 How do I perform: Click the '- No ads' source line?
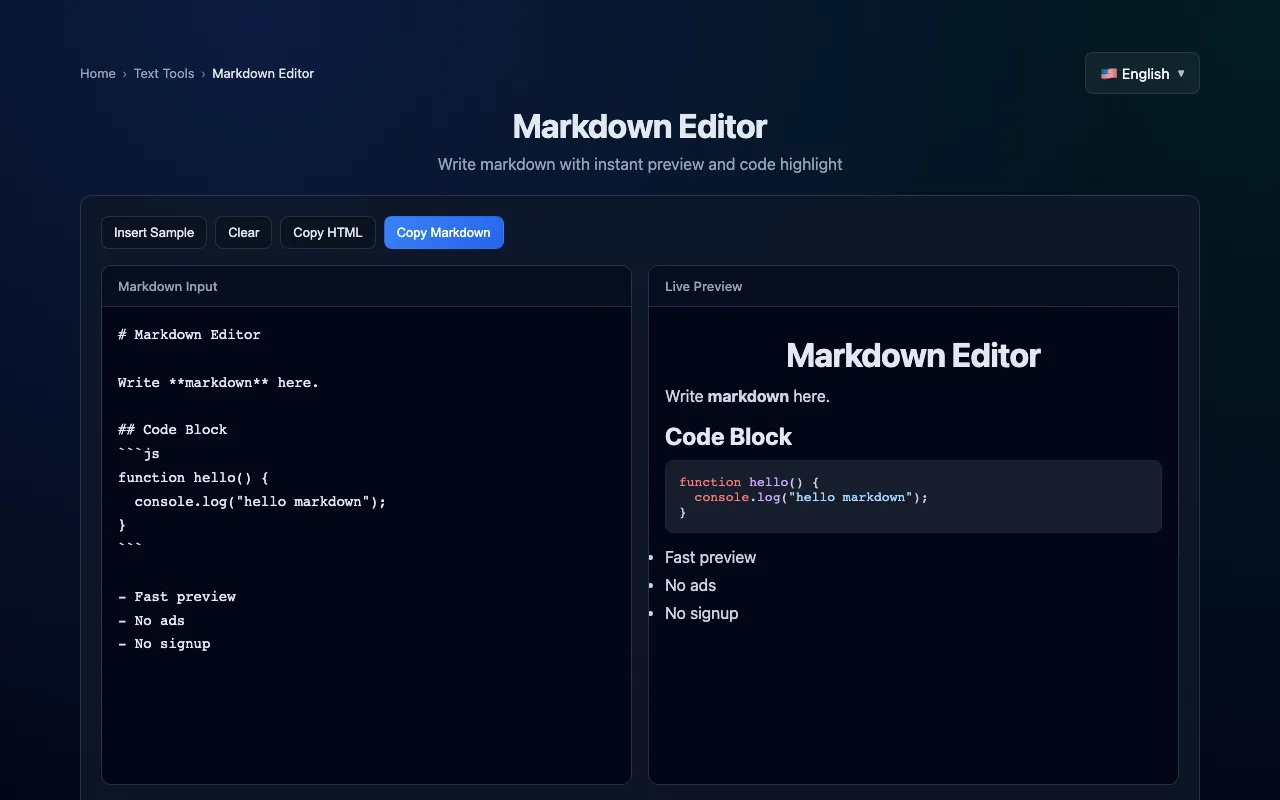pos(151,620)
